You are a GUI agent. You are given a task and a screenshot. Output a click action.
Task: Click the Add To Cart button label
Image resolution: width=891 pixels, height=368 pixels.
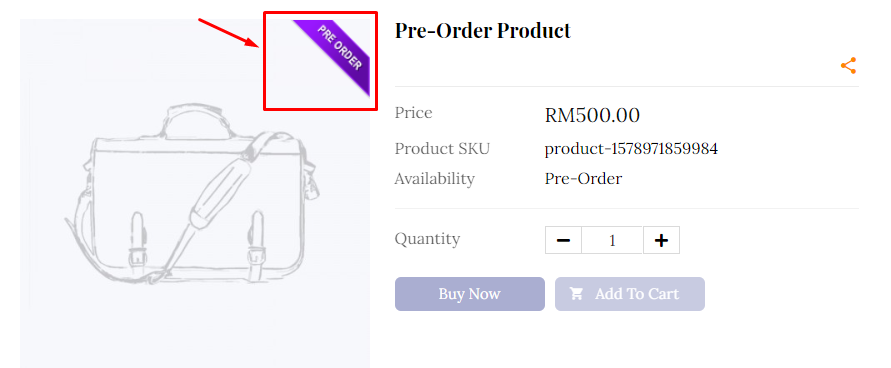[636, 294]
